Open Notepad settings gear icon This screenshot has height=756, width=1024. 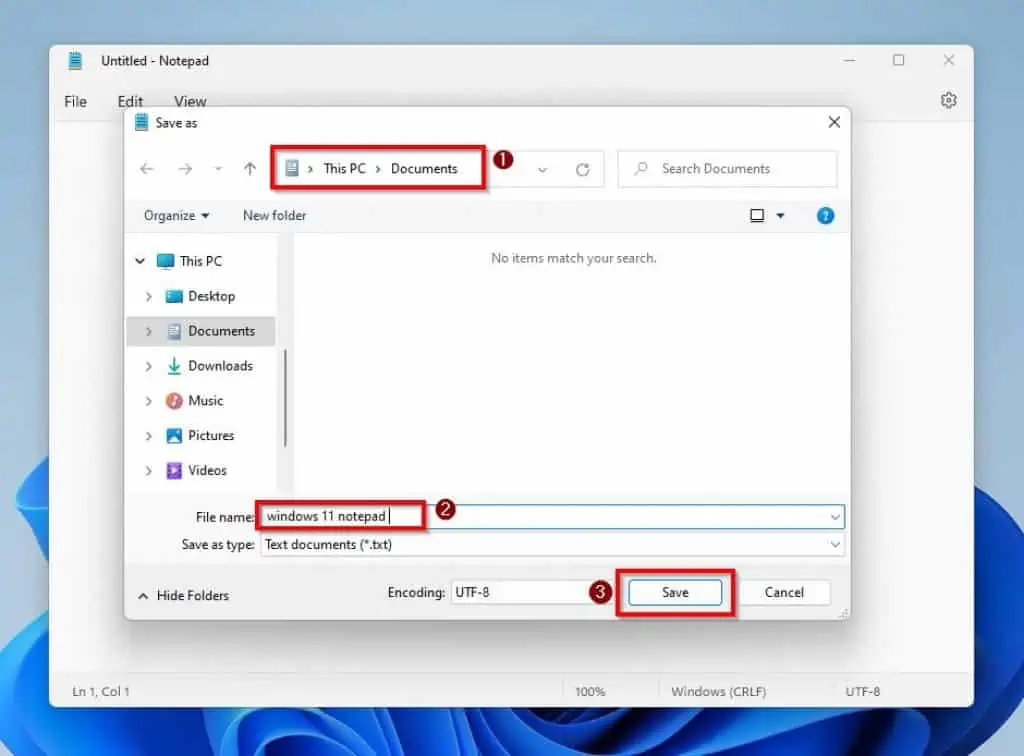point(948,101)
